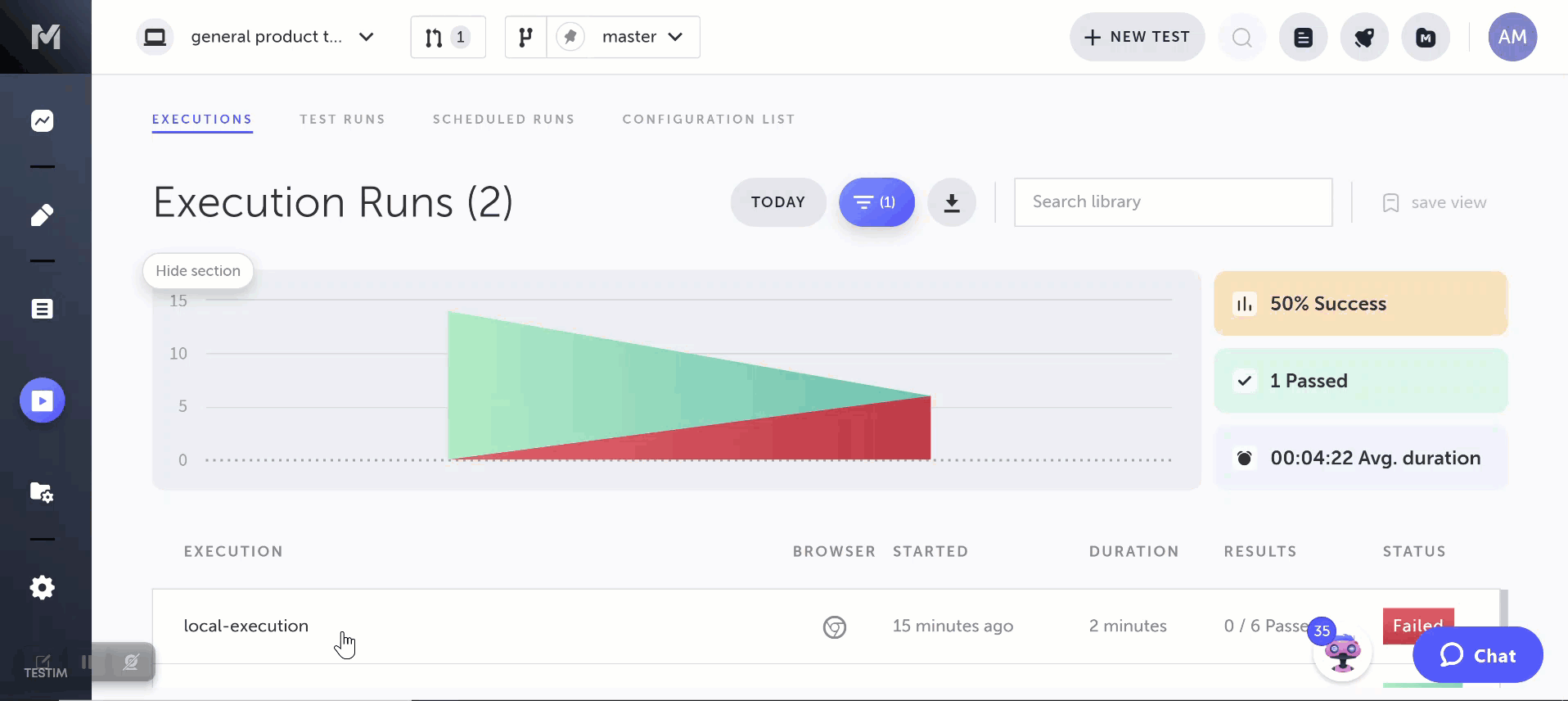Switch to the Test Runs tab
The image size is (1568, 701).
[342, 120]
